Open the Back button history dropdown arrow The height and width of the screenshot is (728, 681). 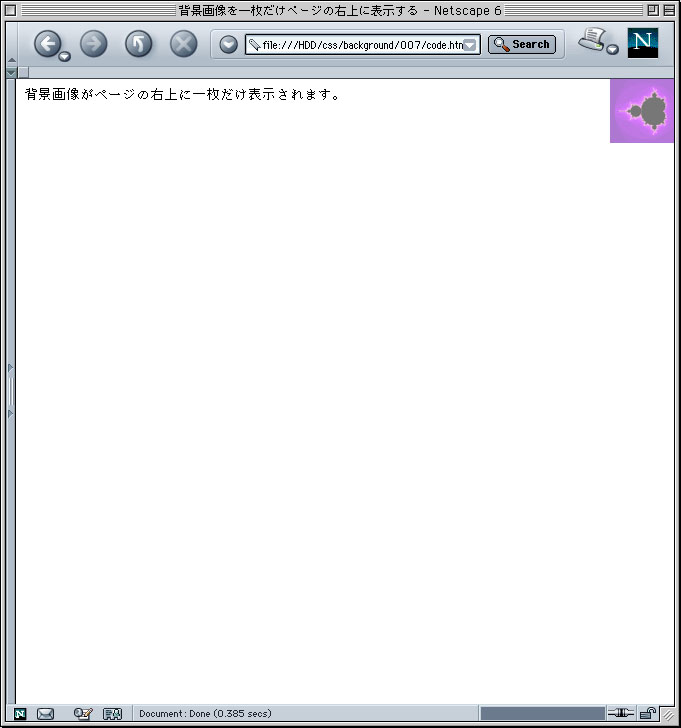point(65,57)
